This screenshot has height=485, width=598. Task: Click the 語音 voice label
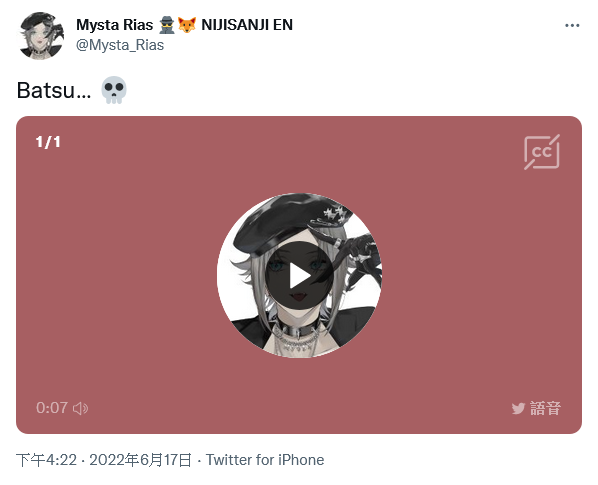coord(545,408)
